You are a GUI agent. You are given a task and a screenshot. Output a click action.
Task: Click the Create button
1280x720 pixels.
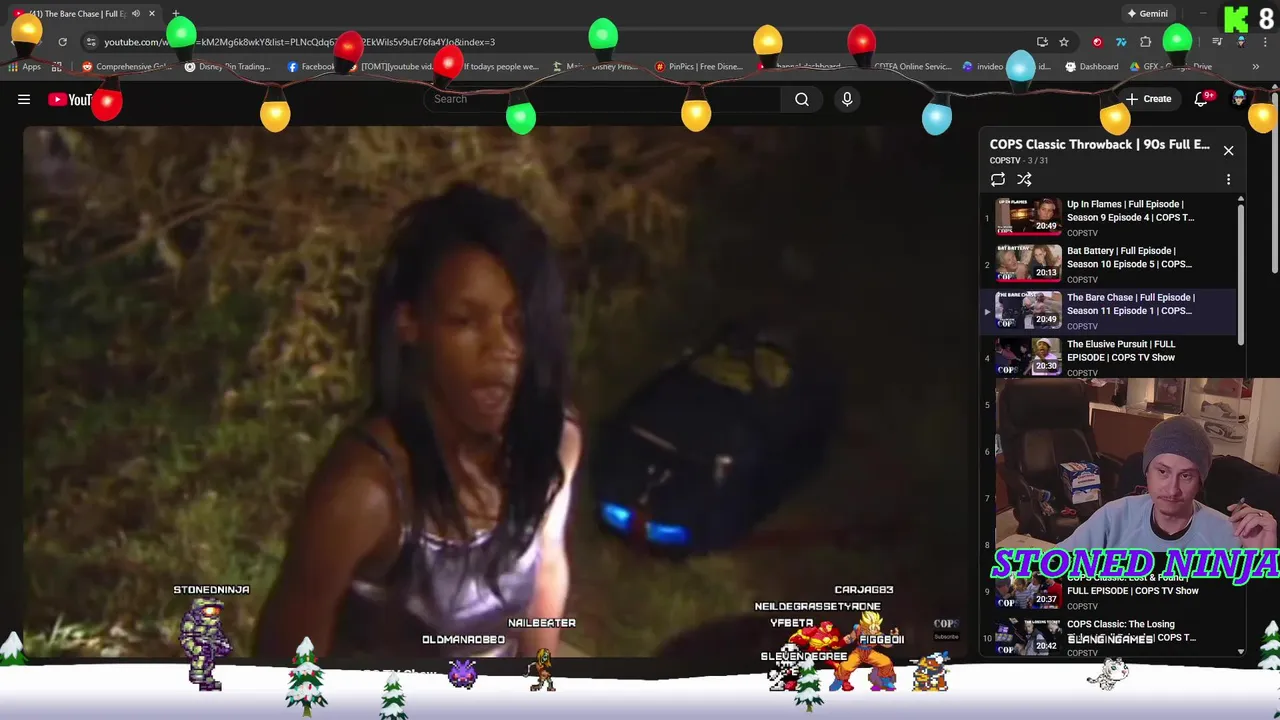[x=1148, y=99]
